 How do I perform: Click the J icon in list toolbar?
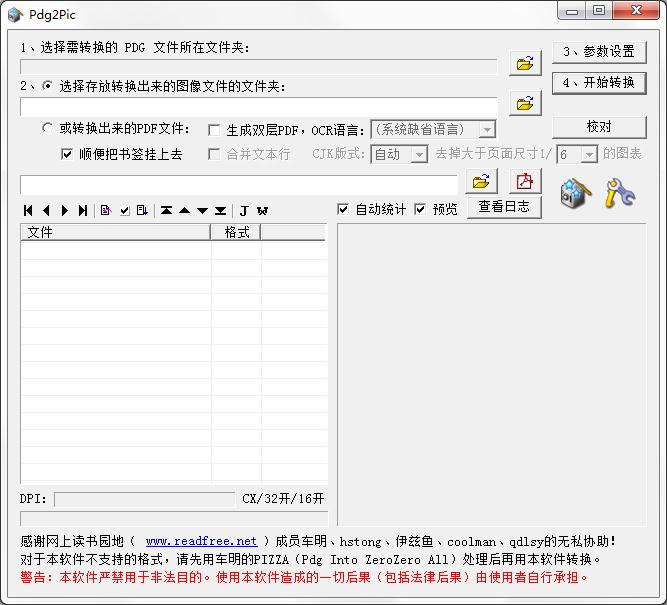[244, 210]
